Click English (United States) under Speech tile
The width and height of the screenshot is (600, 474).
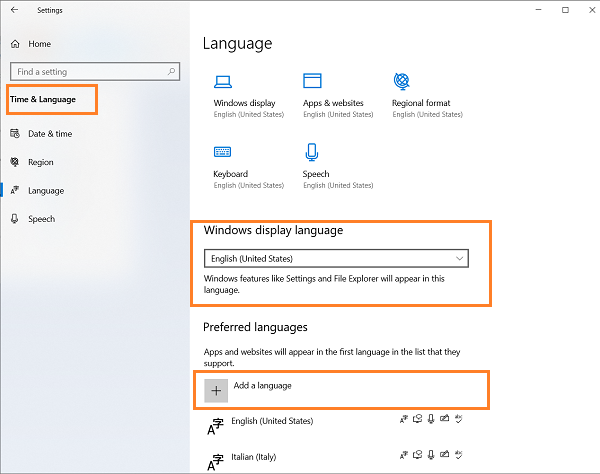tap(338, 186)
